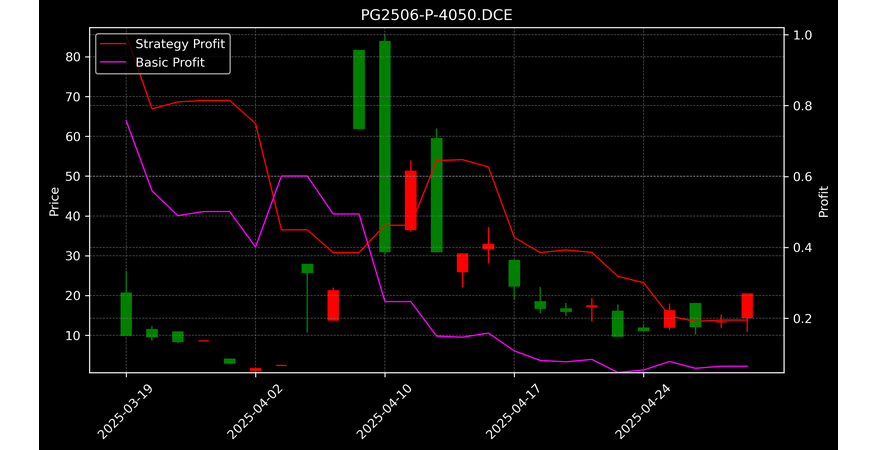This screenshot has height=450, width=878.
Task: Click the 10 price tick label
Action: tap(74, 335)
